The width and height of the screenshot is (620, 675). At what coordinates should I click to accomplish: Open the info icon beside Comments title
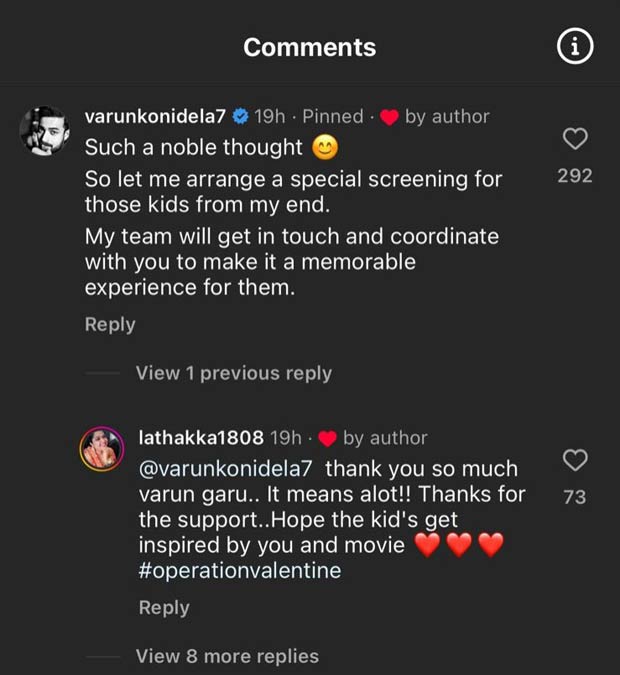point(575,47)
